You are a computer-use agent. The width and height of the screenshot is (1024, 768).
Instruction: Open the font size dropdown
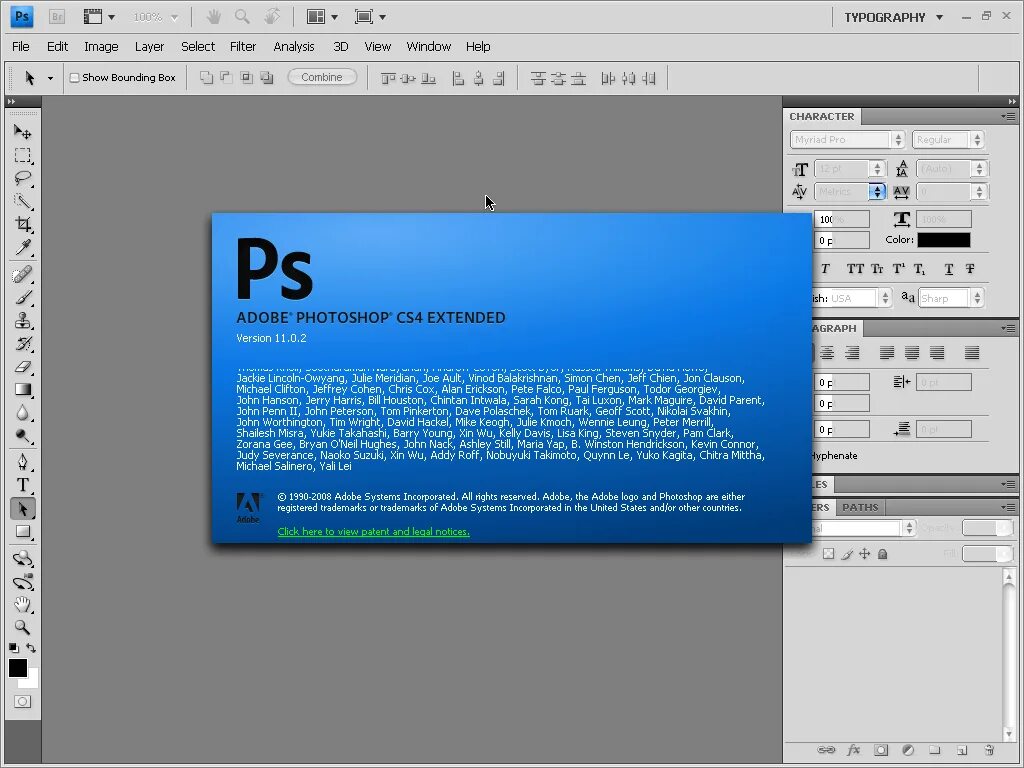point(877,168)
